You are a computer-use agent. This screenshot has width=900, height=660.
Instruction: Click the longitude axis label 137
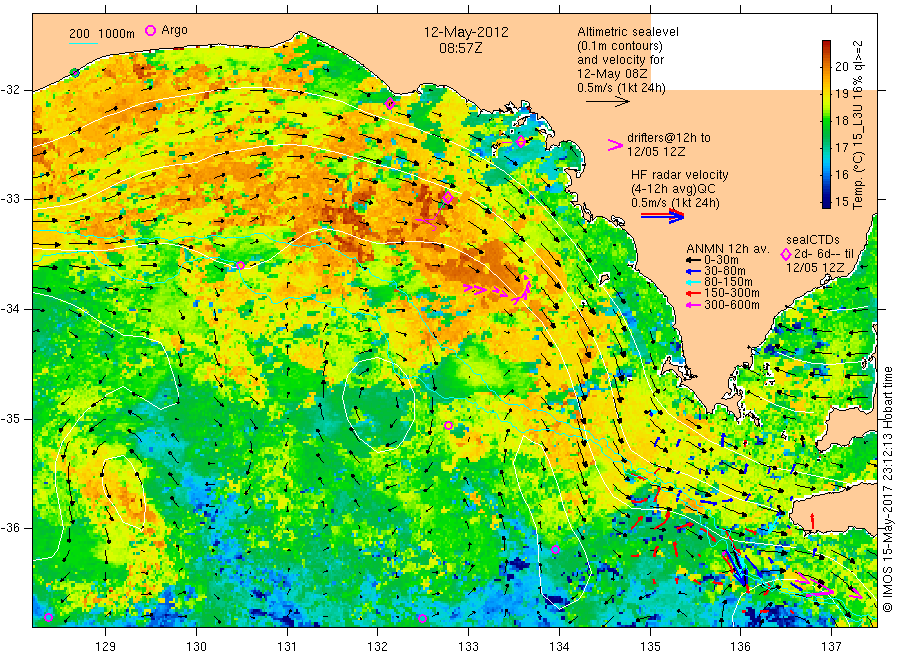point(831,647)
